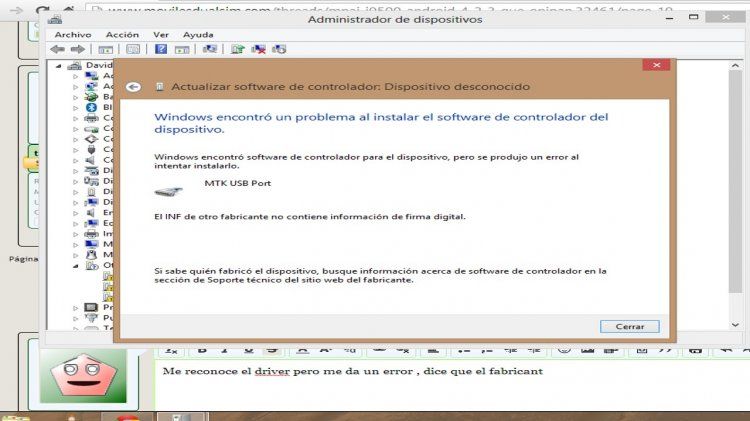The width and height of the screenshot is (750, 421).
Task: Click the MTK USB Port device icon
Action: tap(168, 191)
